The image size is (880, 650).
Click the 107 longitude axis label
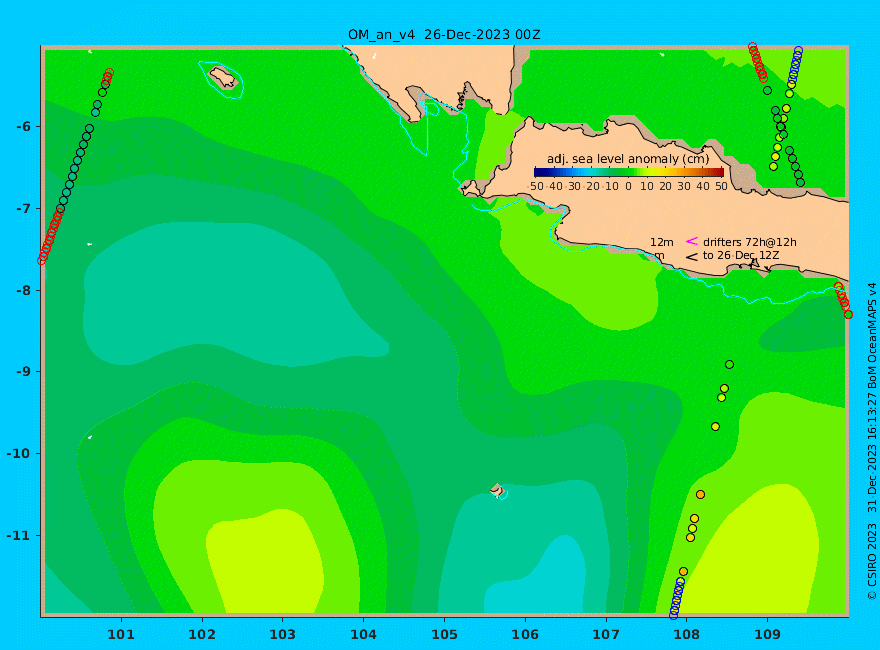coord(606,635)
